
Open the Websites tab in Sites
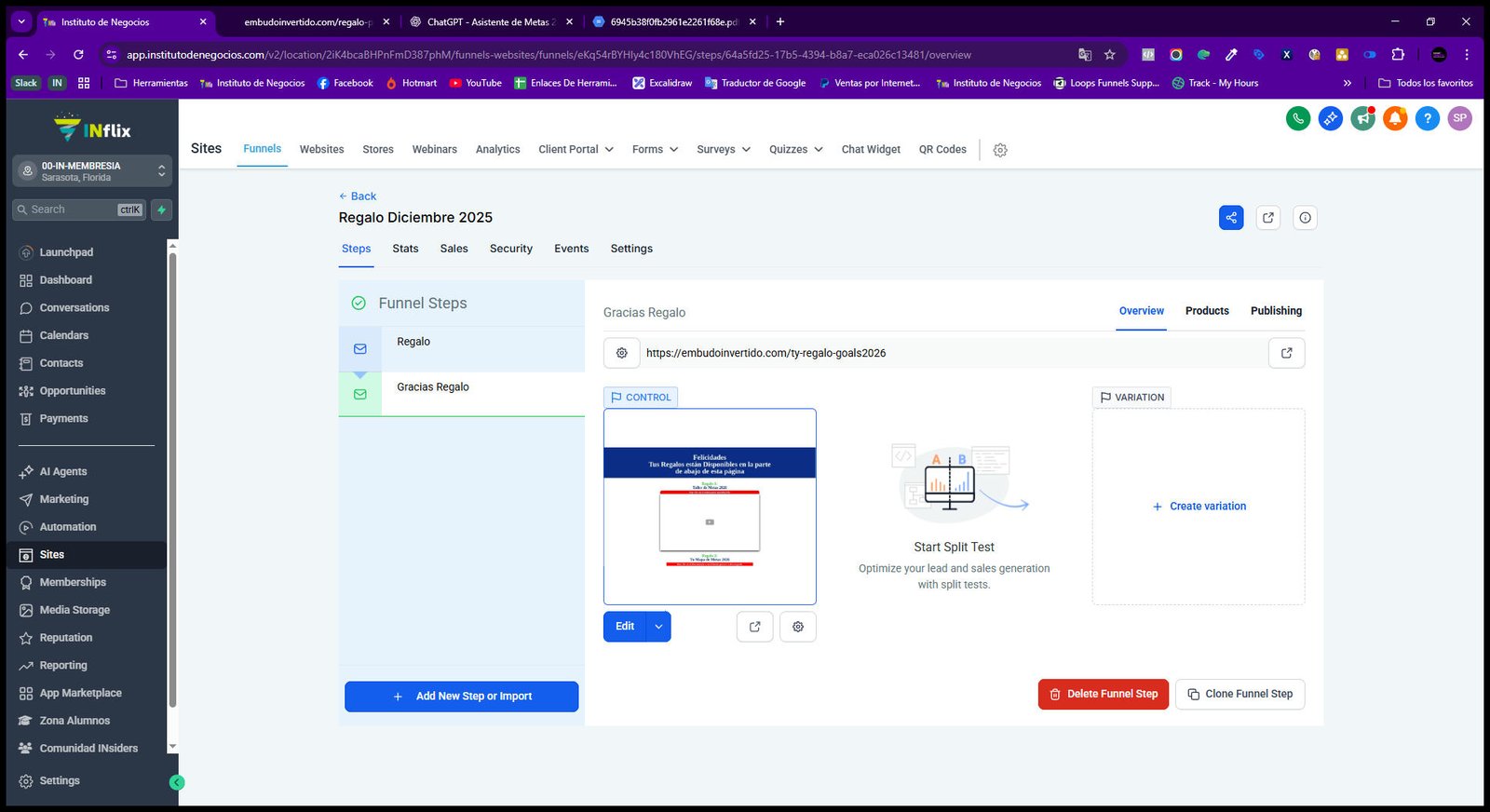pos(321,149)
